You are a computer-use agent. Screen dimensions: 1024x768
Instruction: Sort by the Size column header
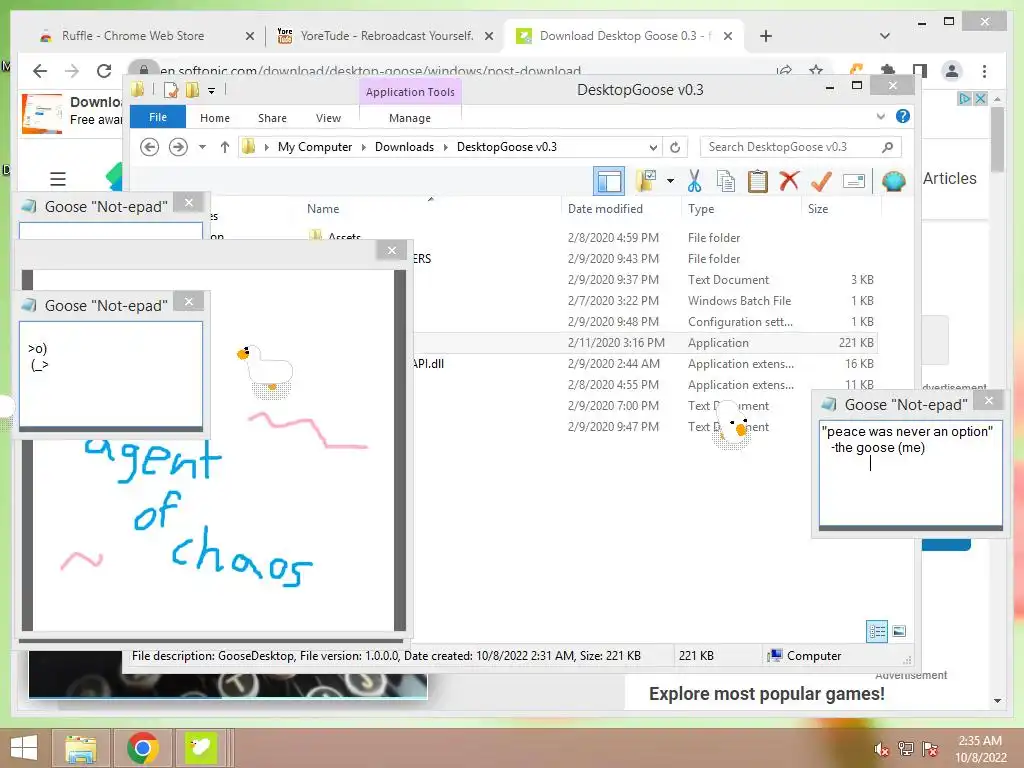click(x=818, y=209)
